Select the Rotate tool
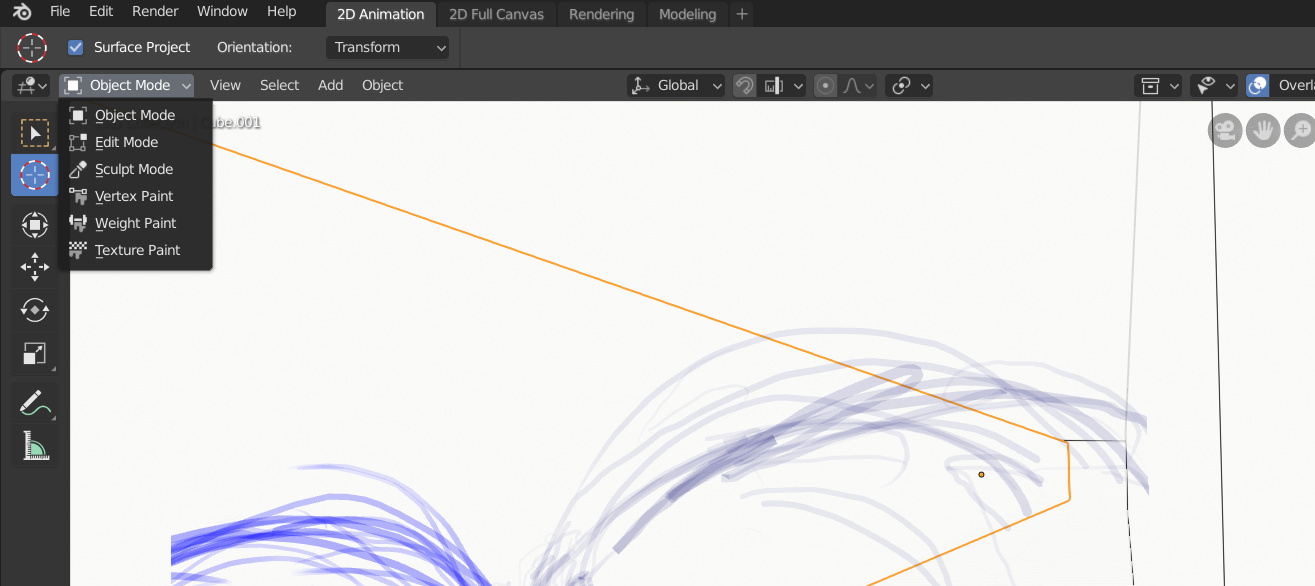The width and height of the screenshot is (1315, 586). pos(34,310)
